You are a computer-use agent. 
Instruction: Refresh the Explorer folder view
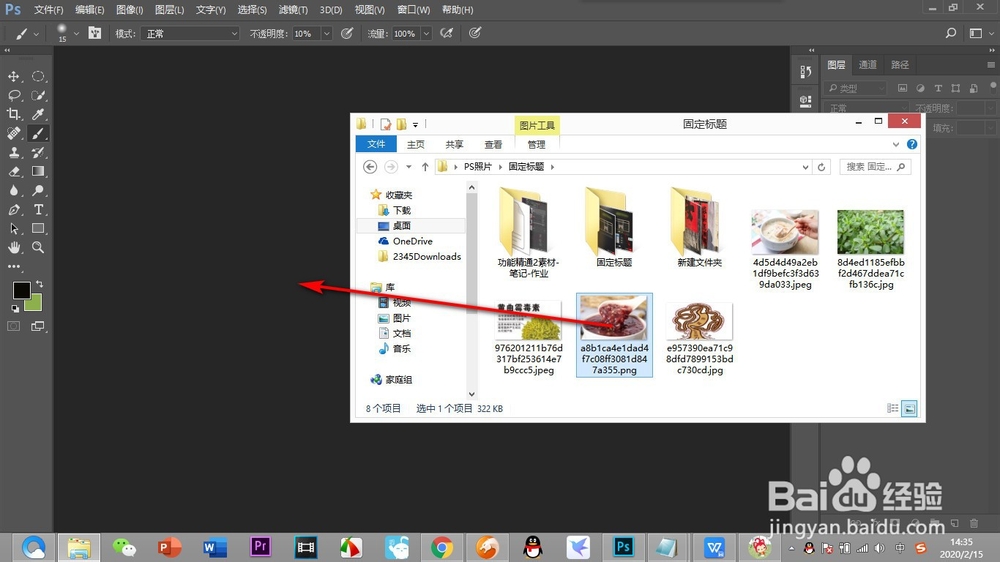pyautogui.click(x=821, y=167)
